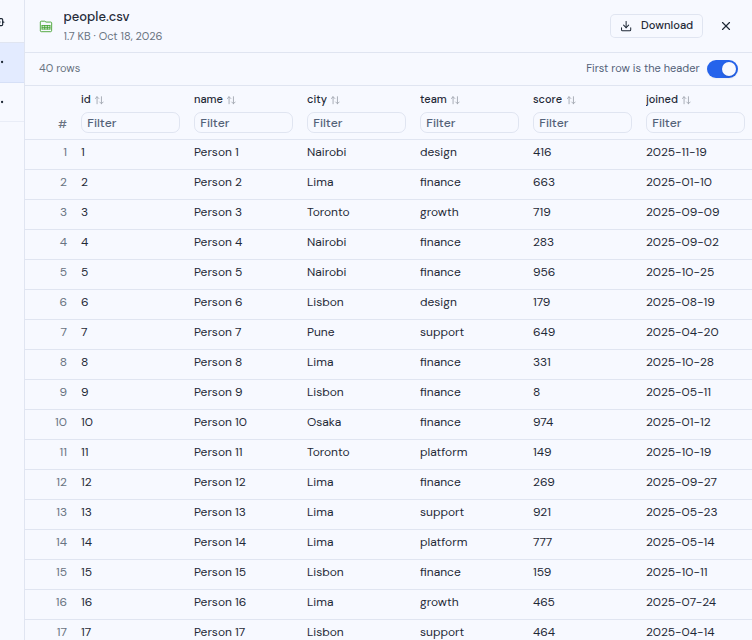This screenshot has width=752, height=640.
Task: Click the '1.7 KB · Oct 18, 2026' info
Action: [113, 36]
